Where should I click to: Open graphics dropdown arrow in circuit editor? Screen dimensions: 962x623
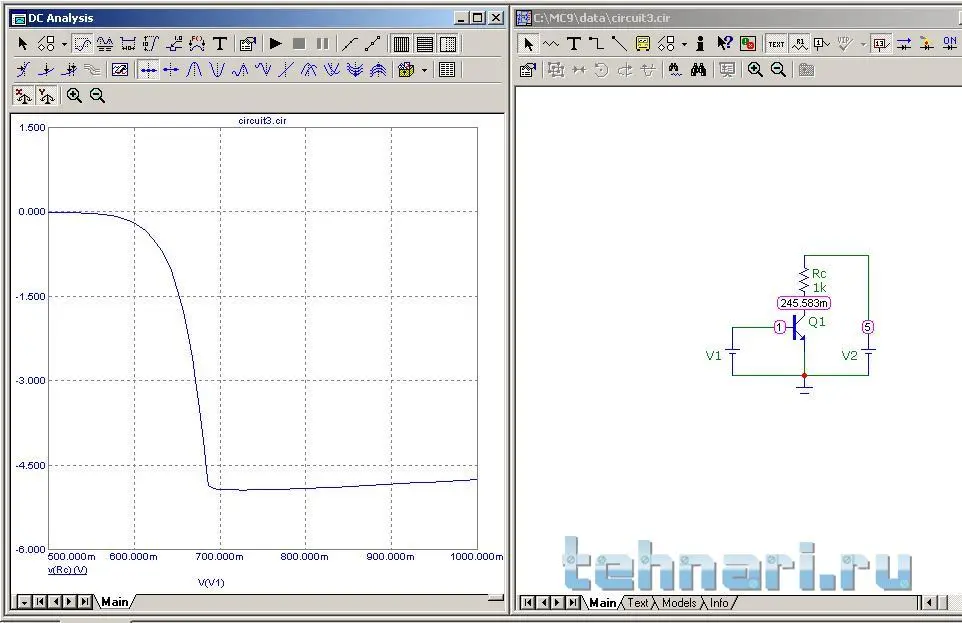point(684,44)
